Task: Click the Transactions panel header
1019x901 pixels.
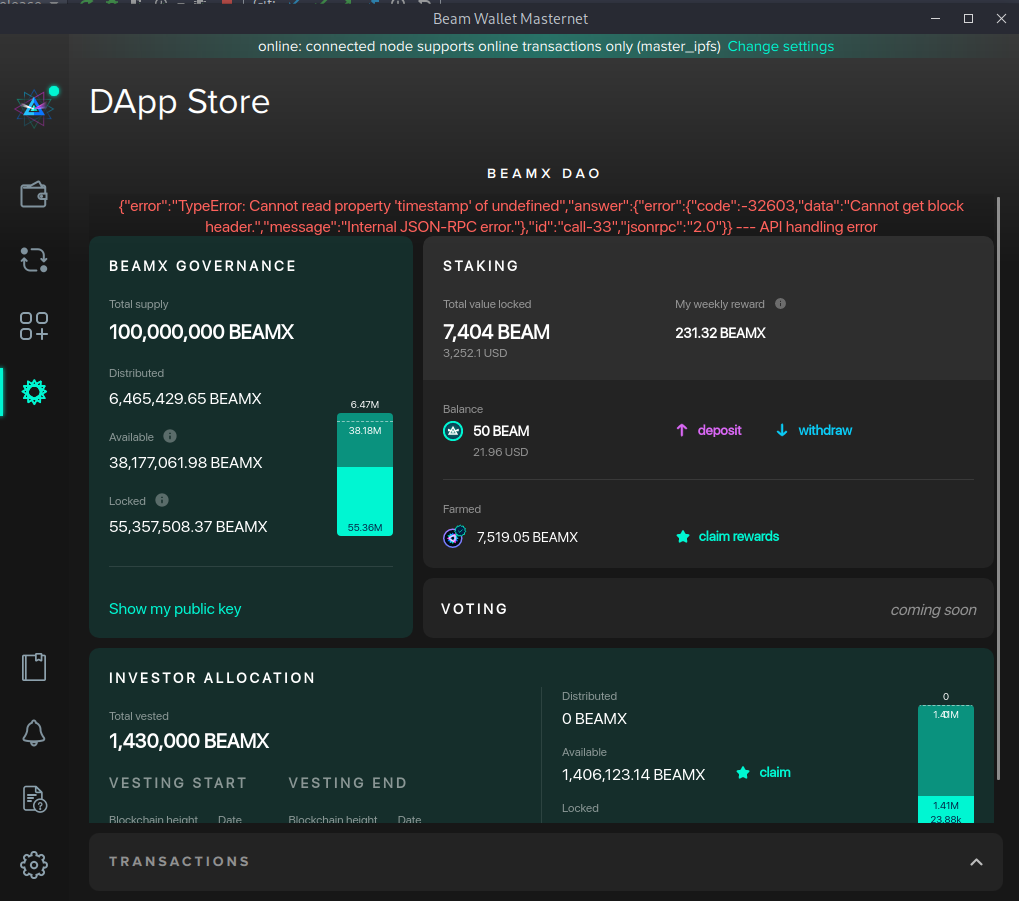Action: [x=545, y=862]
